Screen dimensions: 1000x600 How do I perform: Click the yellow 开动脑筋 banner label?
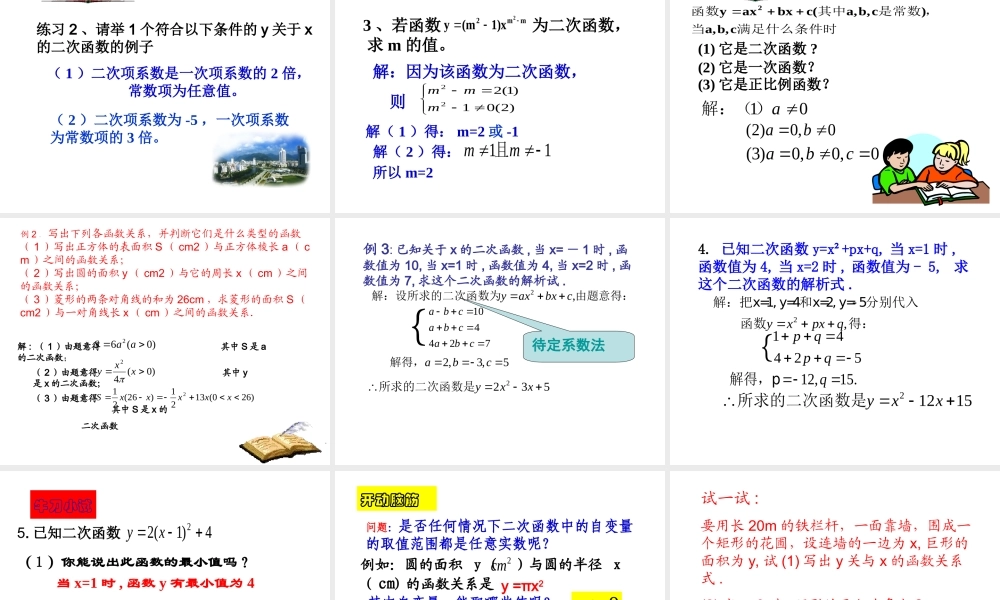pos(396,499)
